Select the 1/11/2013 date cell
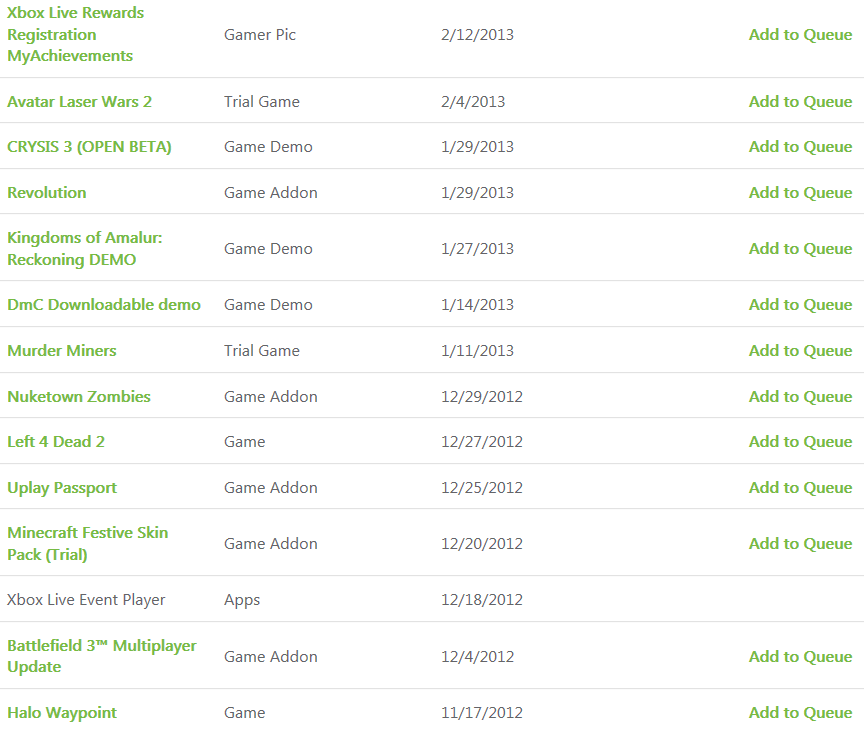This screenshot has height=731, width=864. (477, 351)
